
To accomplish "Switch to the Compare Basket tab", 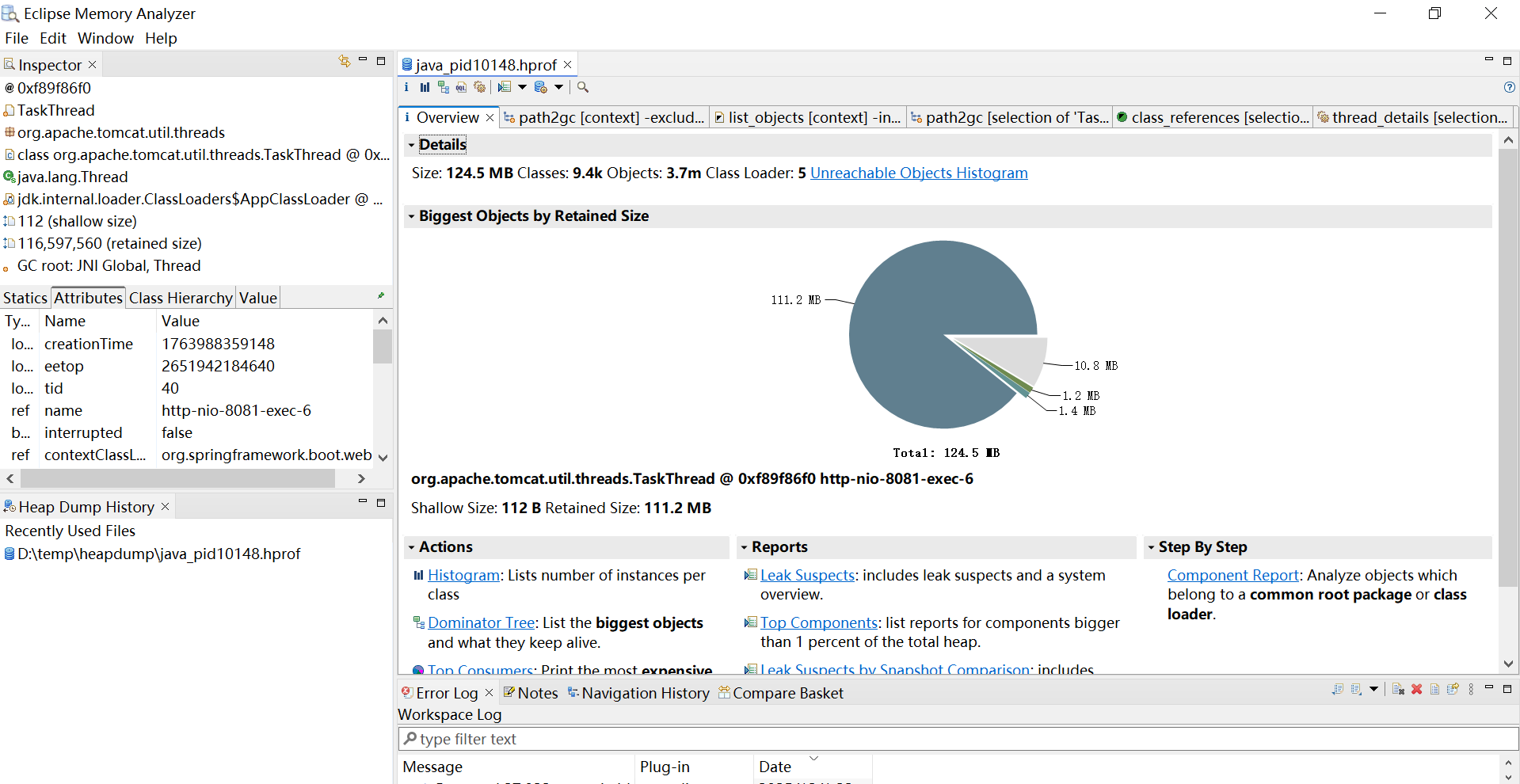I will click(x=781, y=693).
